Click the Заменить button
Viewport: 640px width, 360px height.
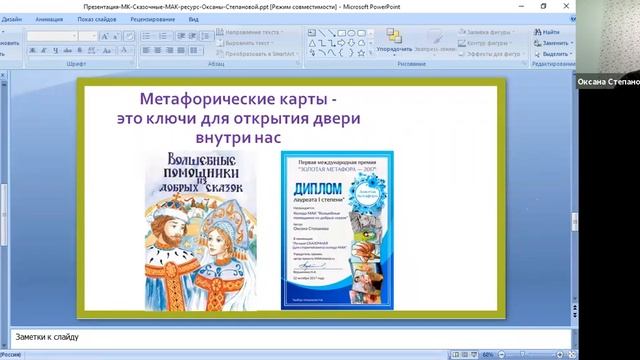pos(553,43)
